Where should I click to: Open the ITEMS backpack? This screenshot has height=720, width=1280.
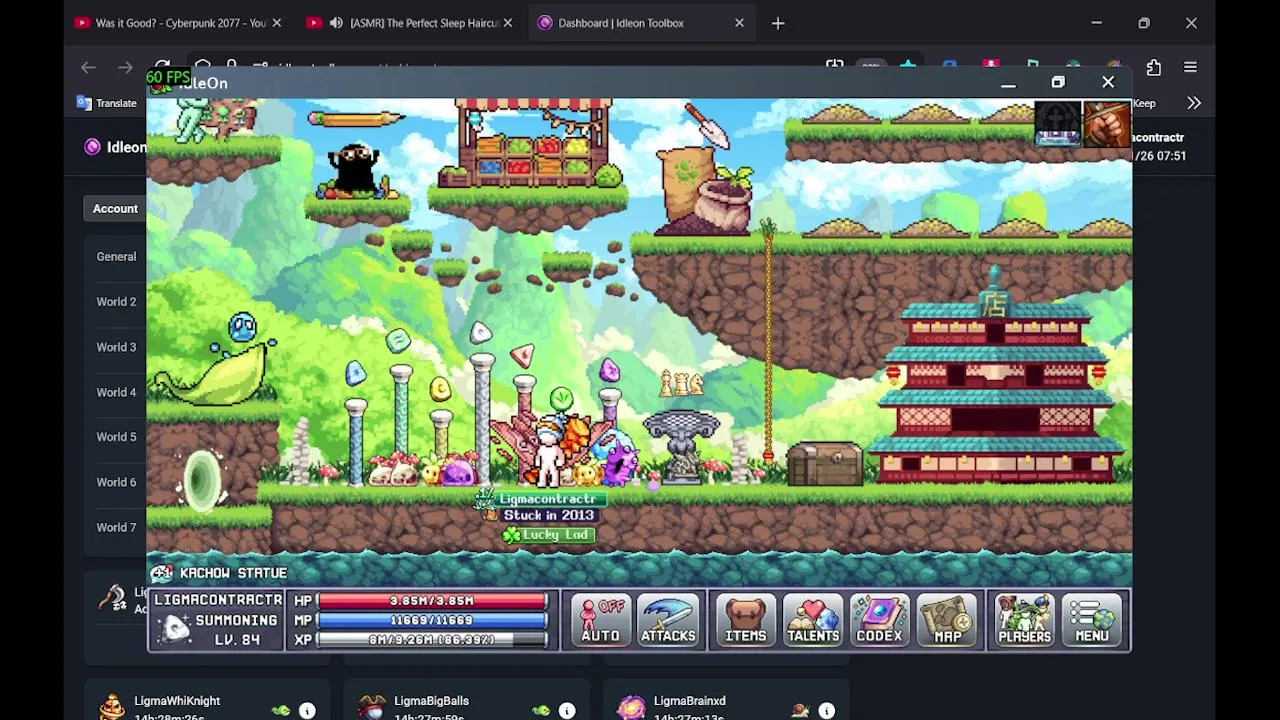tap(745, 620)
